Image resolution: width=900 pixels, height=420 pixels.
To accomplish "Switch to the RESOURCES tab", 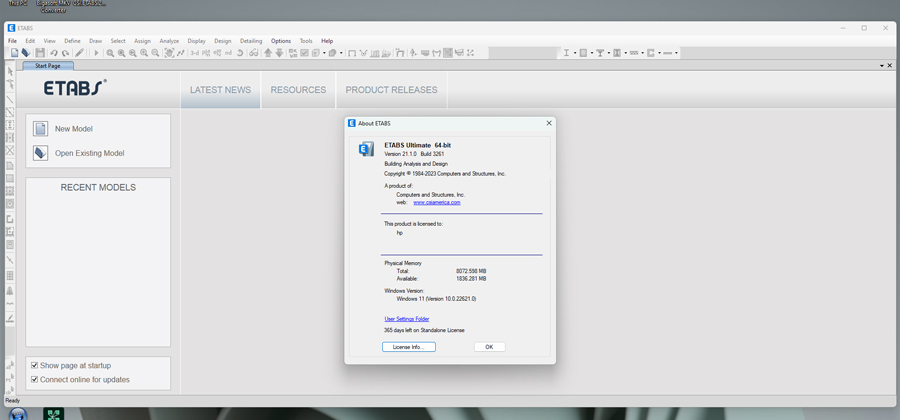I will click(x=298, y=90).
